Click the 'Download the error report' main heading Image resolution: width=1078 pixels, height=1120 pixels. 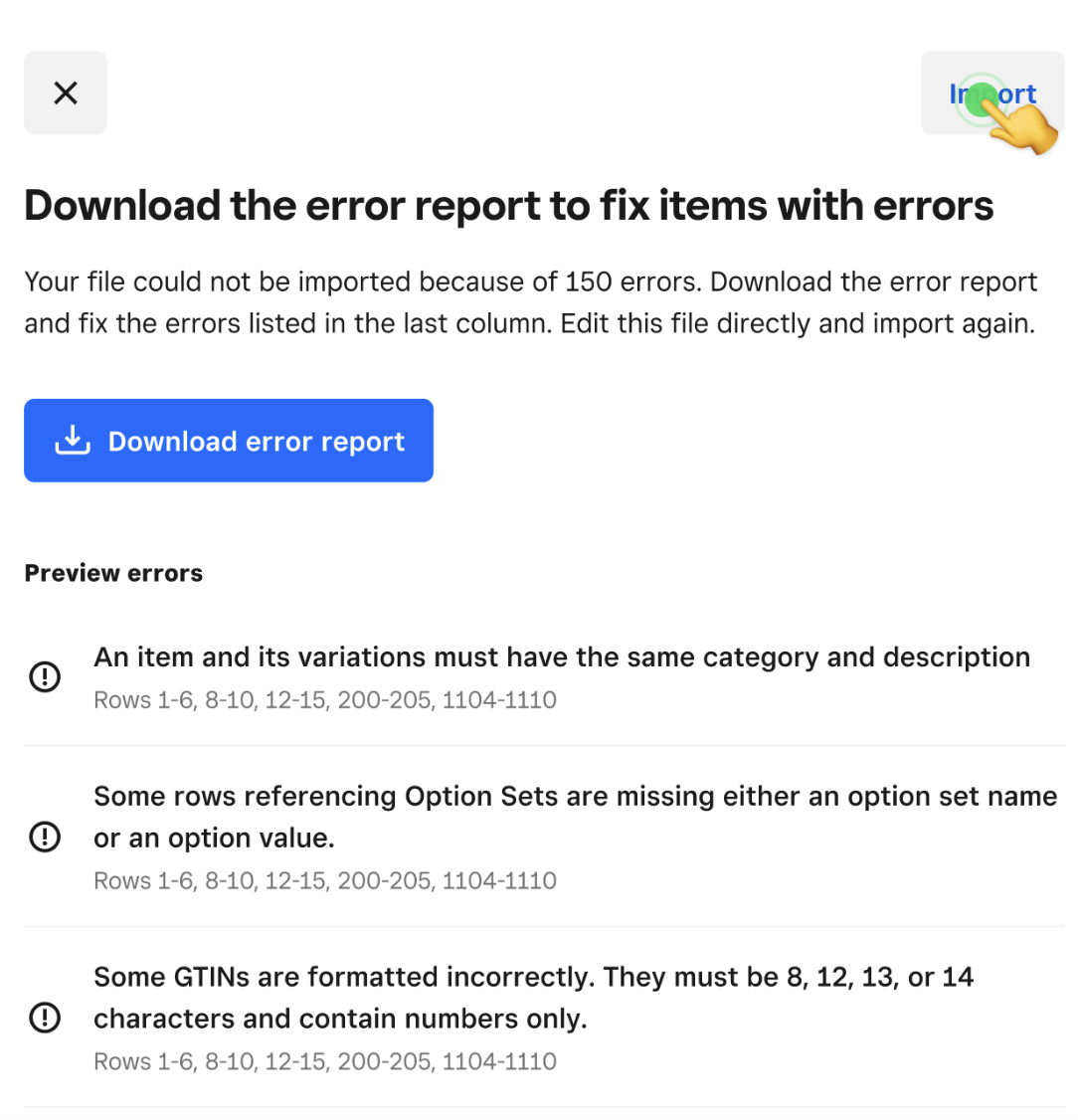click(x=508, y=206)
